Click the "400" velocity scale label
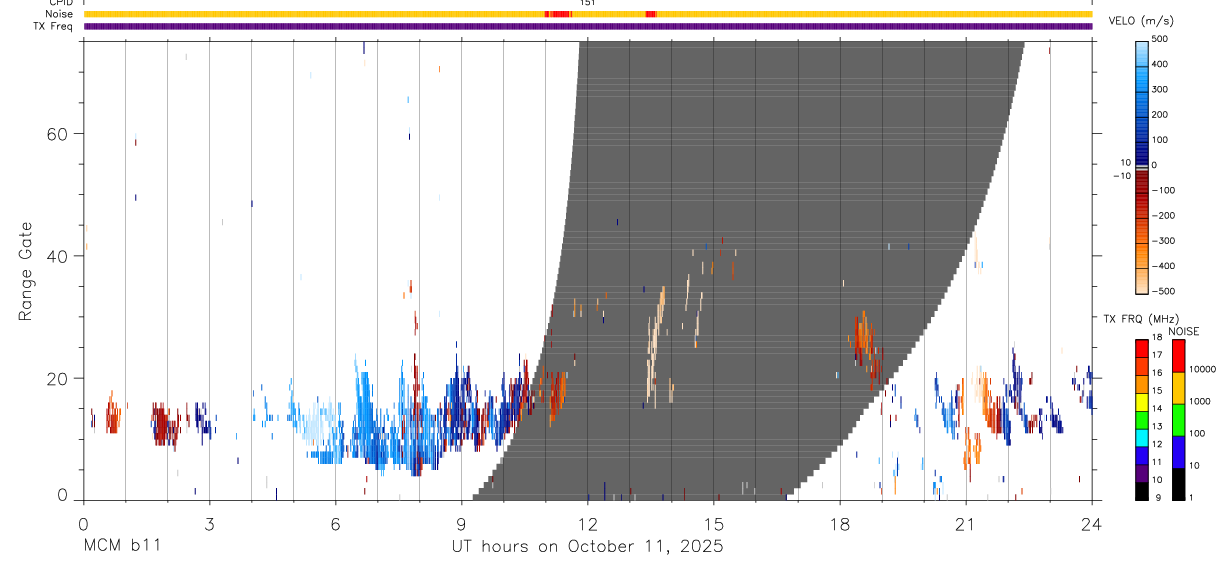The height and width of the screenshot is (567, 1228). pos(1160,64)
